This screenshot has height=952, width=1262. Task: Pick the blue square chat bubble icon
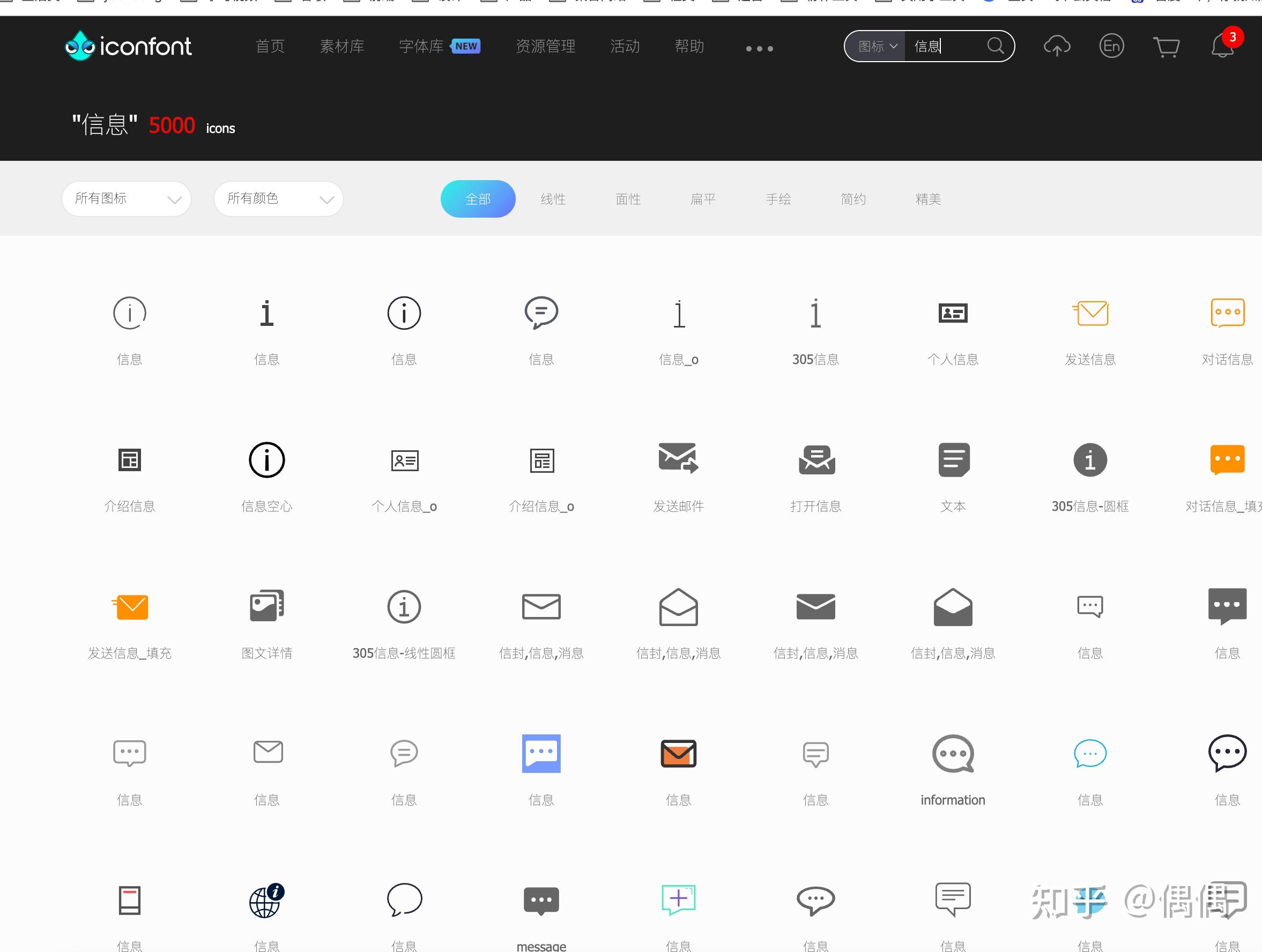click(541, 753)
